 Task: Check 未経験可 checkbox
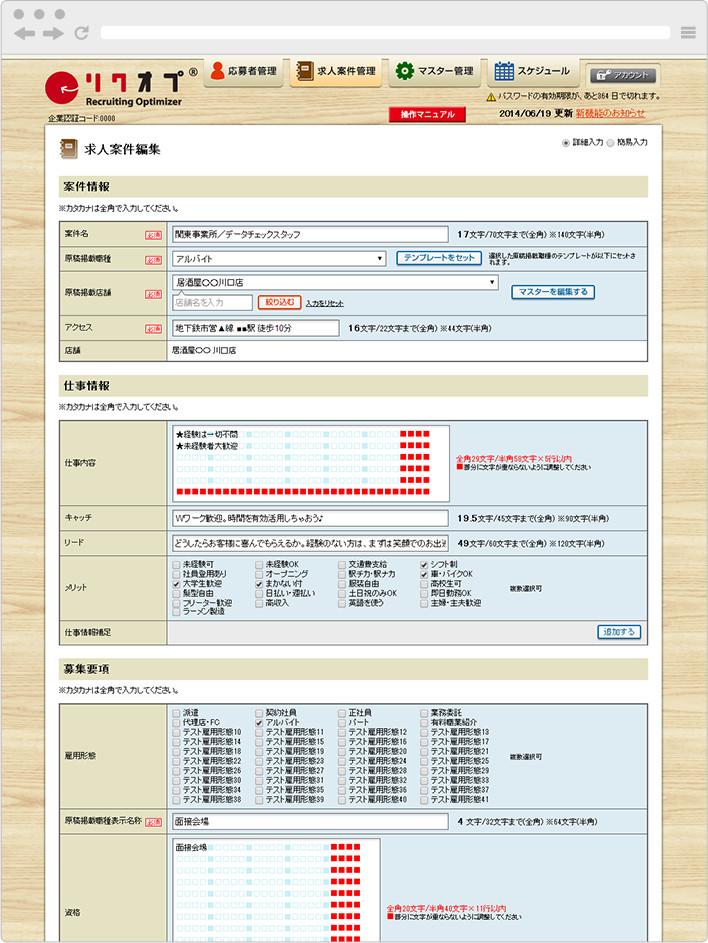tap(176, 565)
